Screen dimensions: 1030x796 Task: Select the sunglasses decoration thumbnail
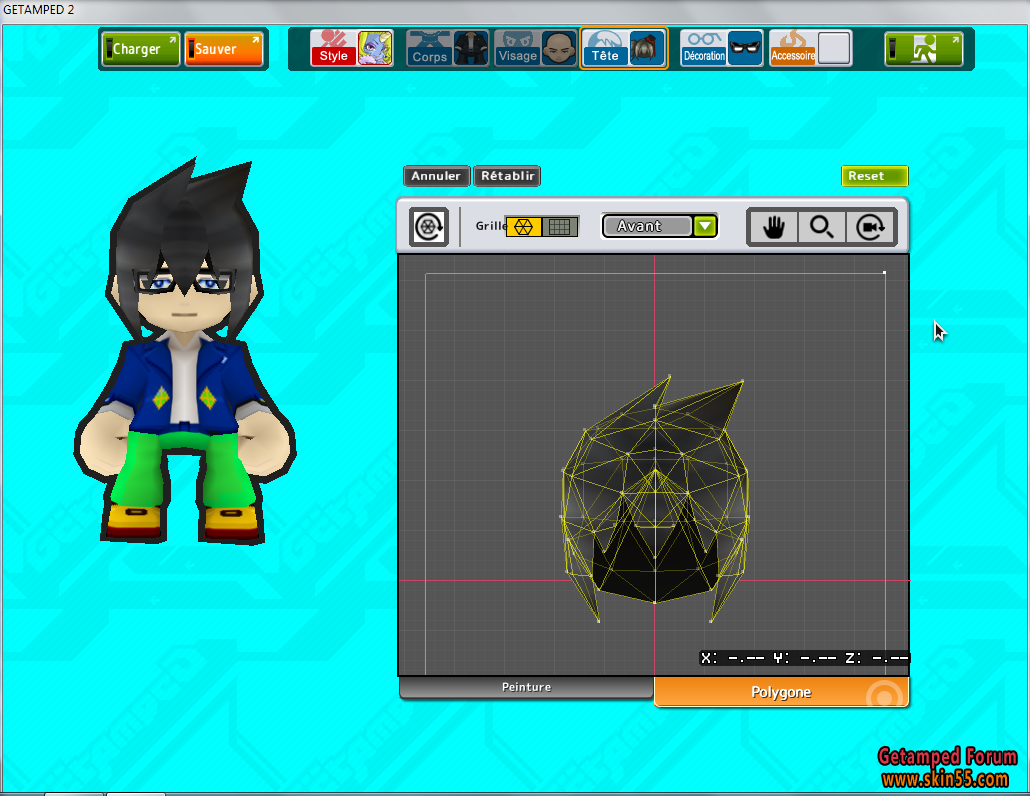(746, 48)
